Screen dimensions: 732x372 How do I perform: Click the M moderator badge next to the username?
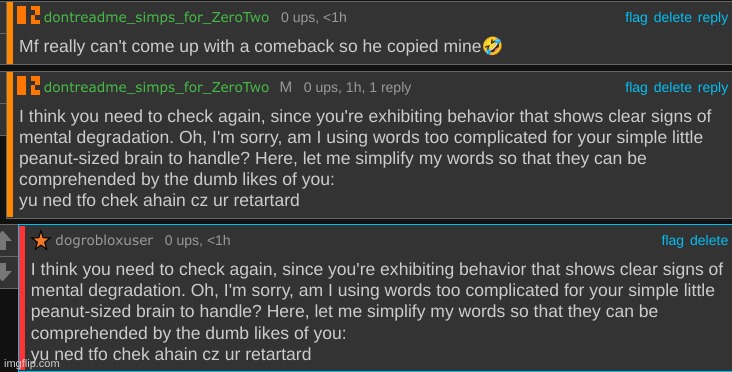tap(286, 87)
